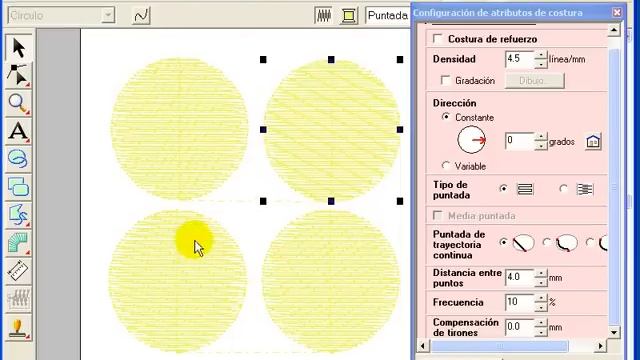Click the direction angle dial

(471, 140)
